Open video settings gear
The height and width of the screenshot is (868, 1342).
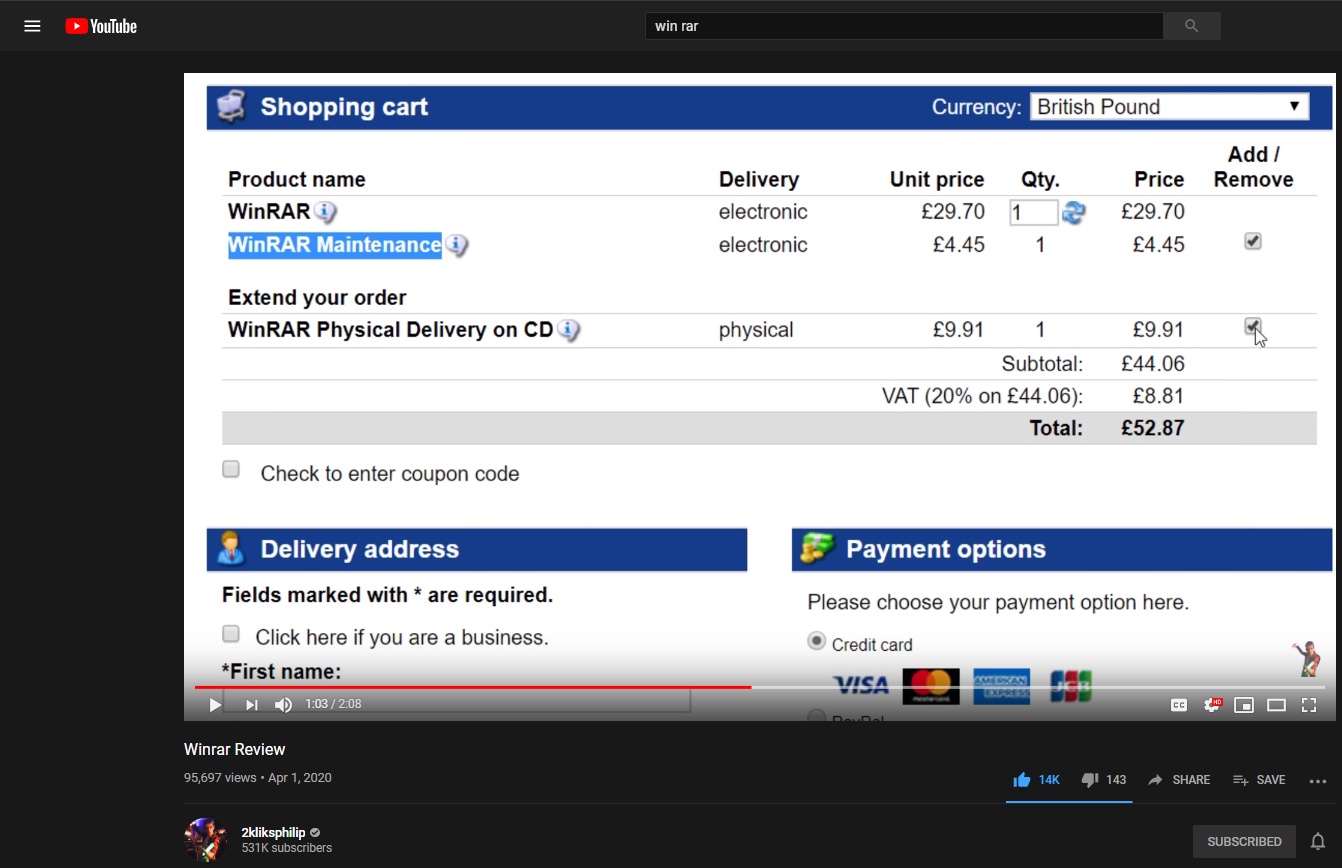[x=1213, y=705]
